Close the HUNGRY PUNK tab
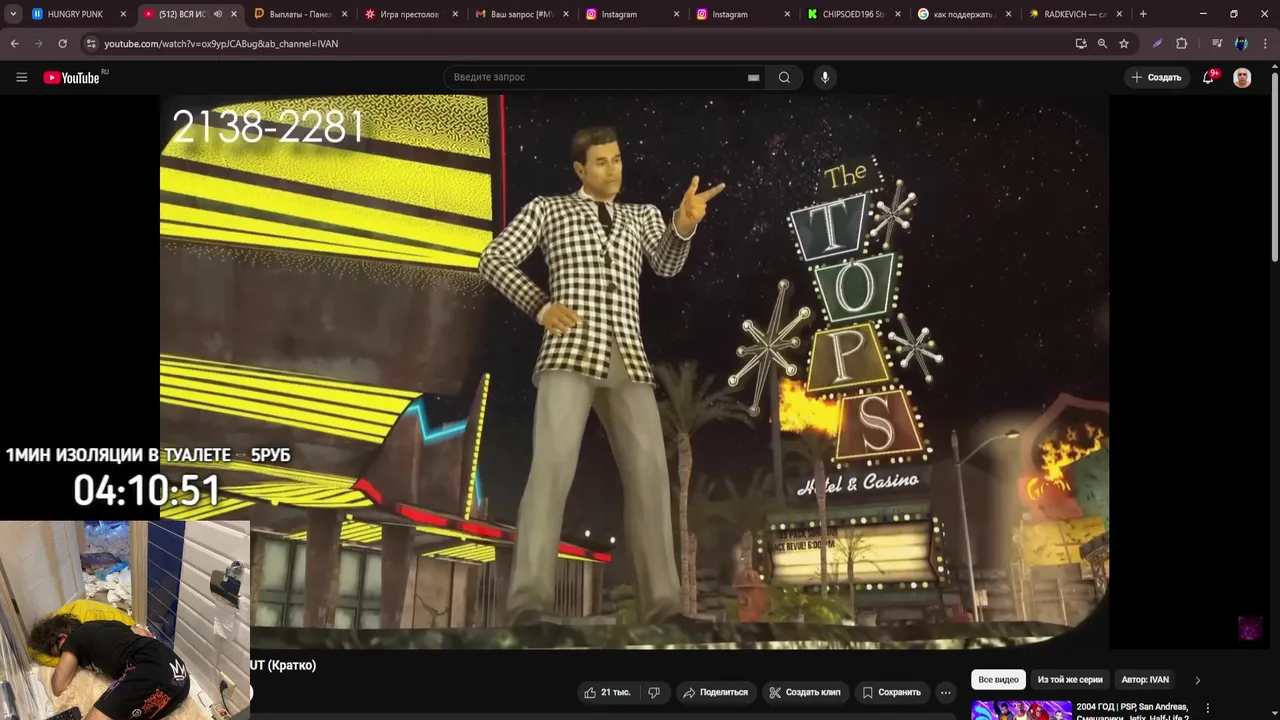The width and height of the screenshot is (1280, 720). coord(123,14)
